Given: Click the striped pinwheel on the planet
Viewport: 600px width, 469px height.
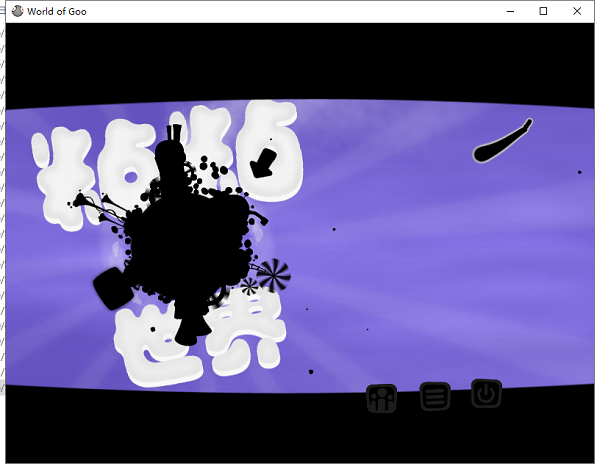Looking at the screenshot, I should pos(274,274).
